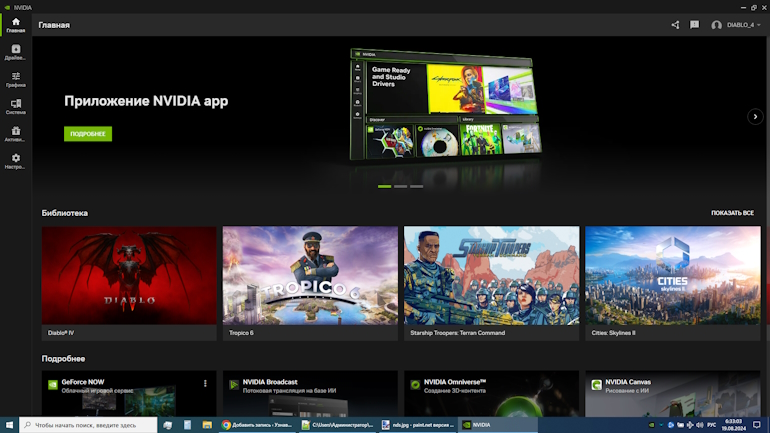Image resolution: width=770 pixels, height=433 pixels.
Task: Click the taskbar search field
Action: click(88, 425)
